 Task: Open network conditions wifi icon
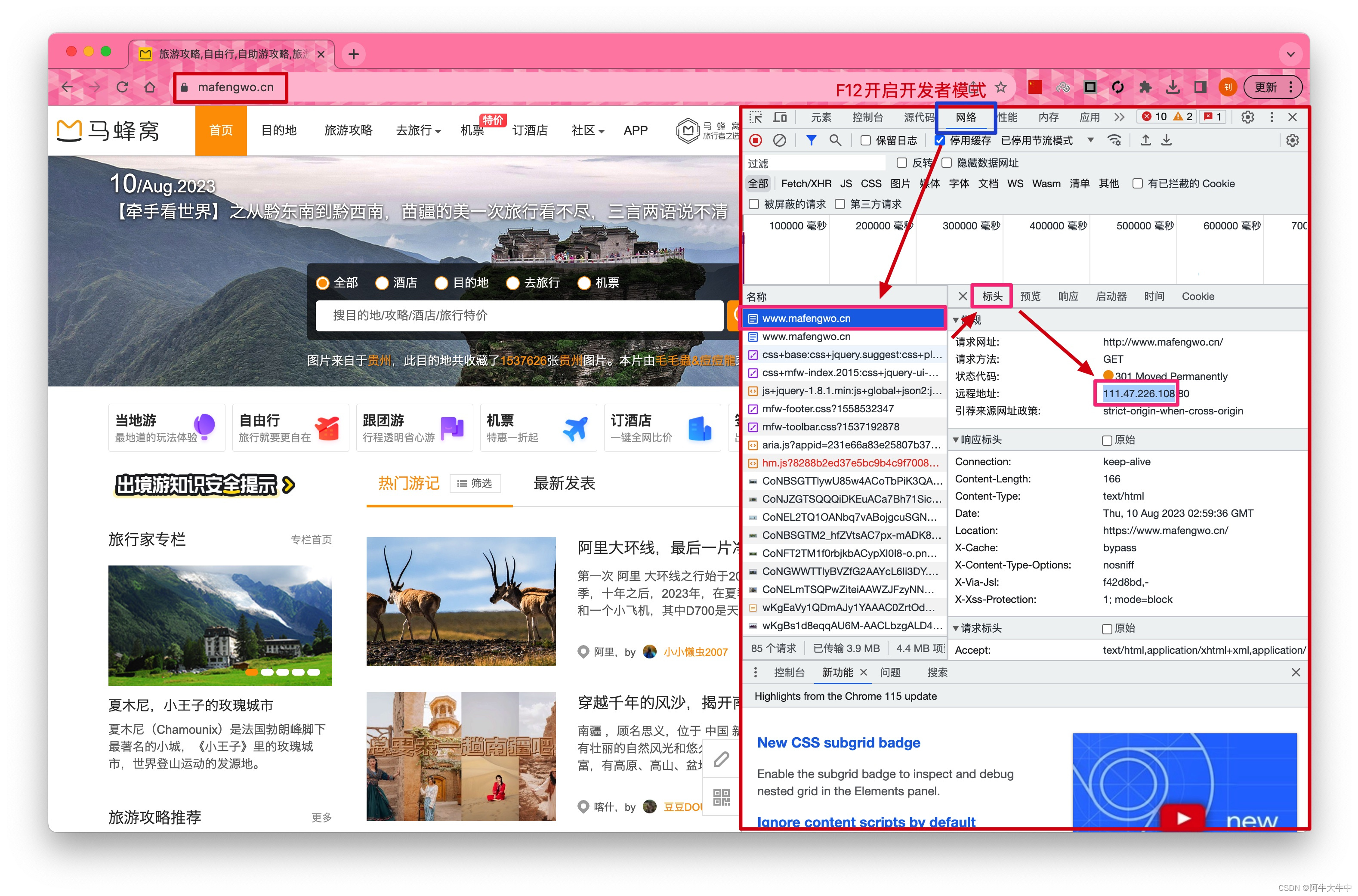(1114, 141)
